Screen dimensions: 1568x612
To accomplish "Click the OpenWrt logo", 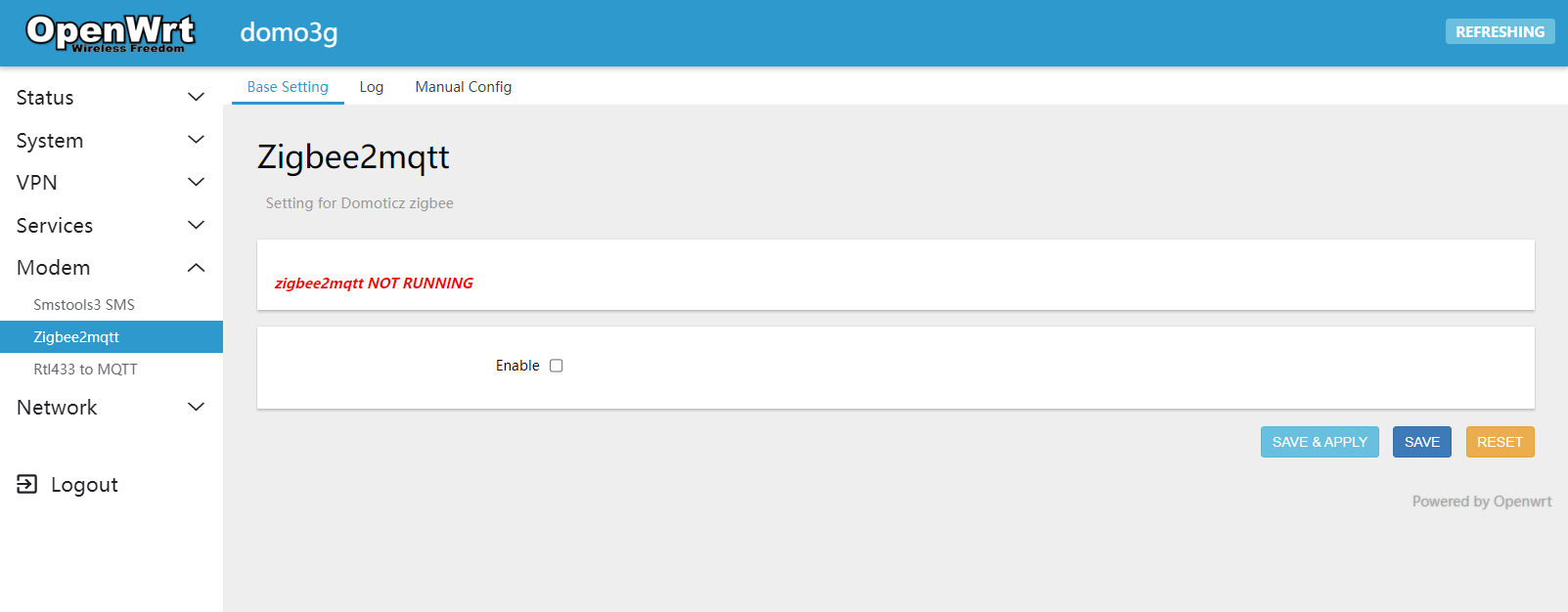I will tap(110, 32).
